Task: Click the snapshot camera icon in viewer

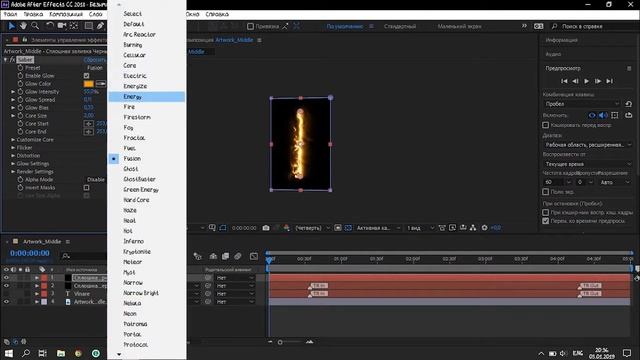Action: [x=266, y=228]
